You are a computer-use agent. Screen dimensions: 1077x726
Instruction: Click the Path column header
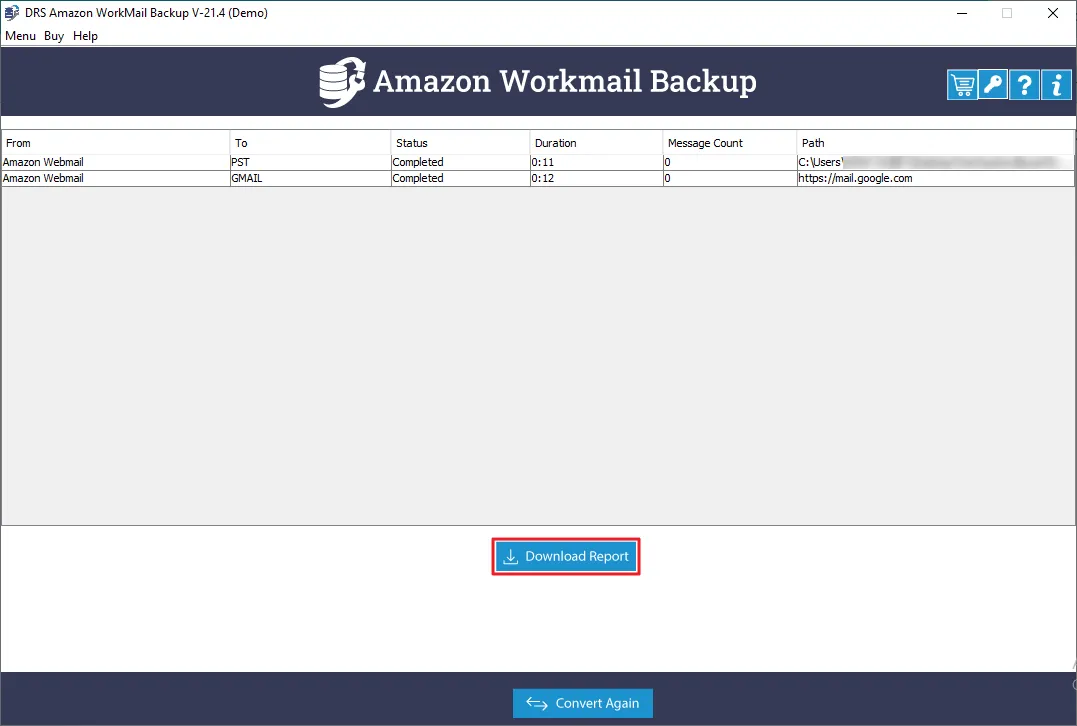(935, 143)
